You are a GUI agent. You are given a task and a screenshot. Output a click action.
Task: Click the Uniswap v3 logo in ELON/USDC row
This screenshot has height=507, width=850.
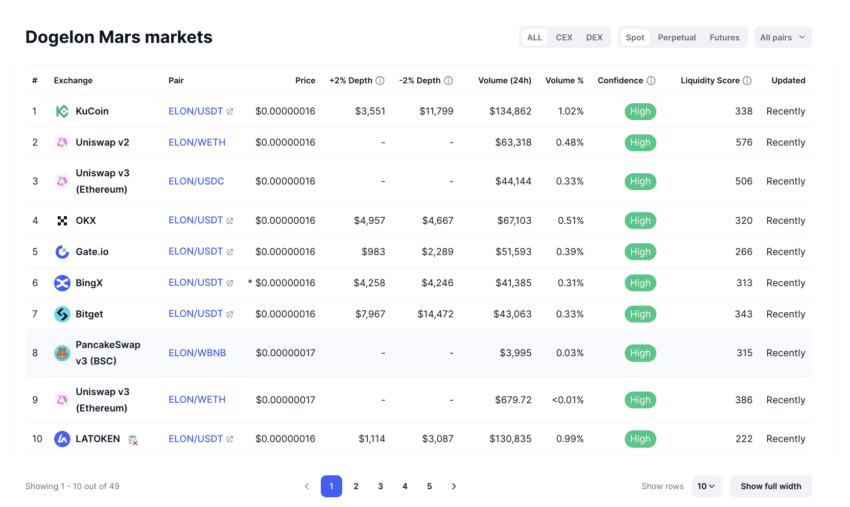click(x=62, y=181)
